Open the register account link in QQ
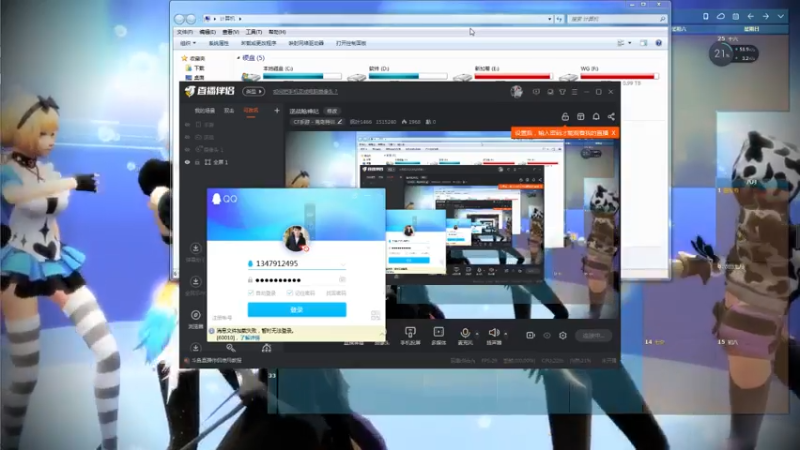The width and height of the screenshot is (800, 450). tap(222, 317)
